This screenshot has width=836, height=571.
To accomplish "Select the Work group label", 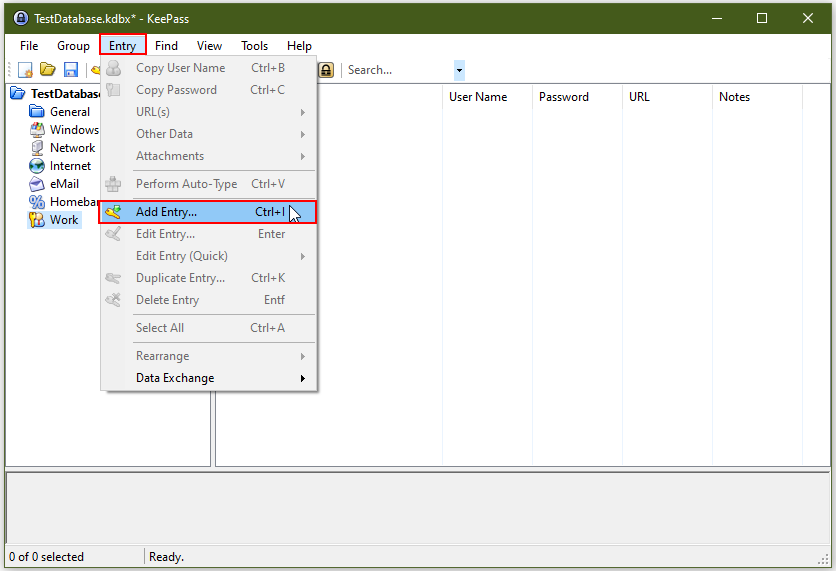I will coord(64,220).
